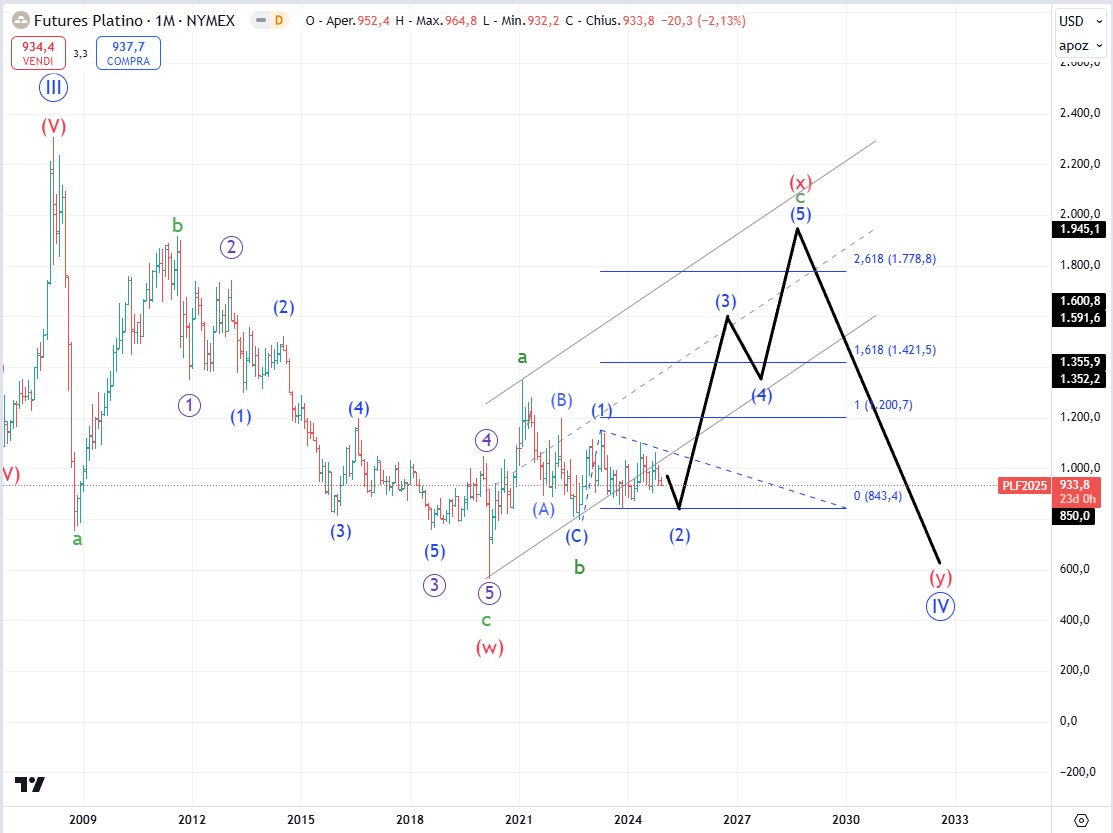Click the 1.945,1 price axis label

pyautogui.click(x=1079, y=229)
